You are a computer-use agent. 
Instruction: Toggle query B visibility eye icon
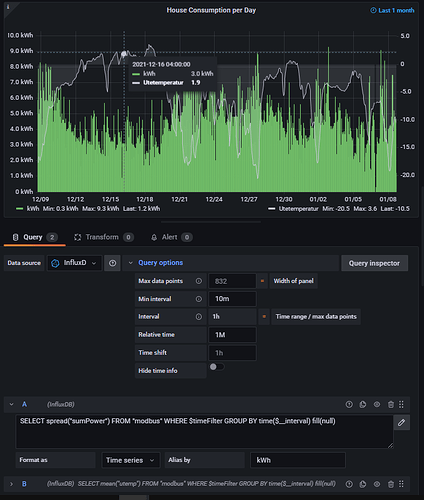[x=377, y=484]
